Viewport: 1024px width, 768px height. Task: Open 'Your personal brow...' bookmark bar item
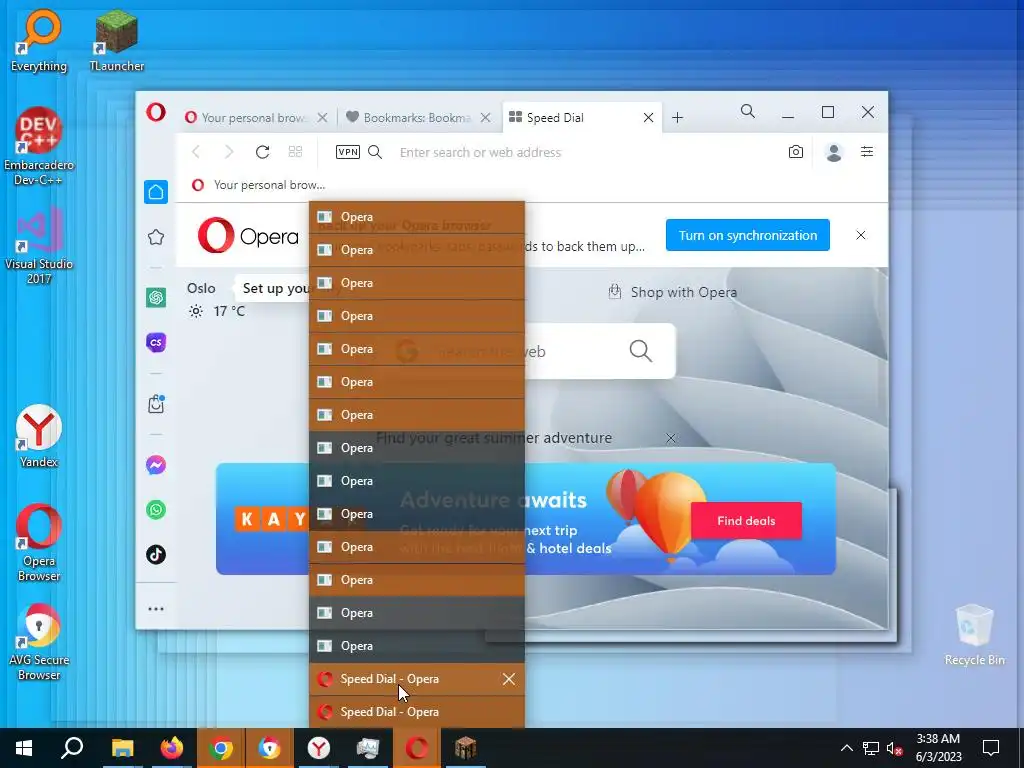258,185
